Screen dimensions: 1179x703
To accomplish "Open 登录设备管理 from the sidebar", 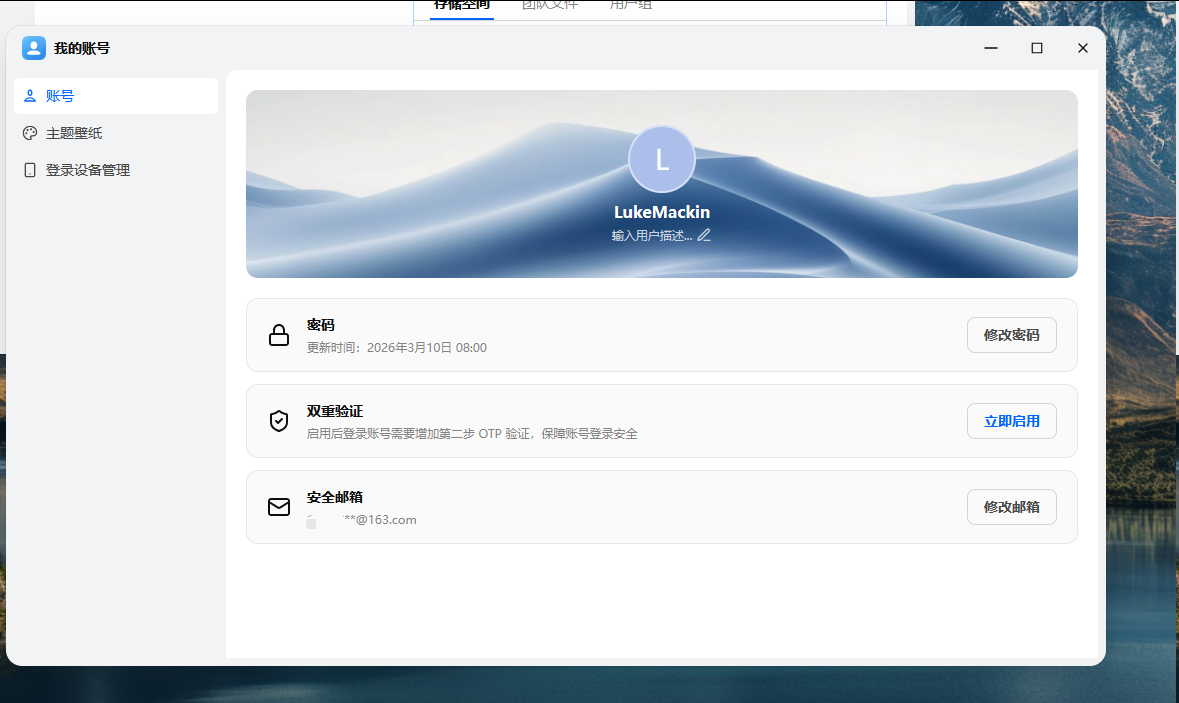I will [x=86, y=169].
